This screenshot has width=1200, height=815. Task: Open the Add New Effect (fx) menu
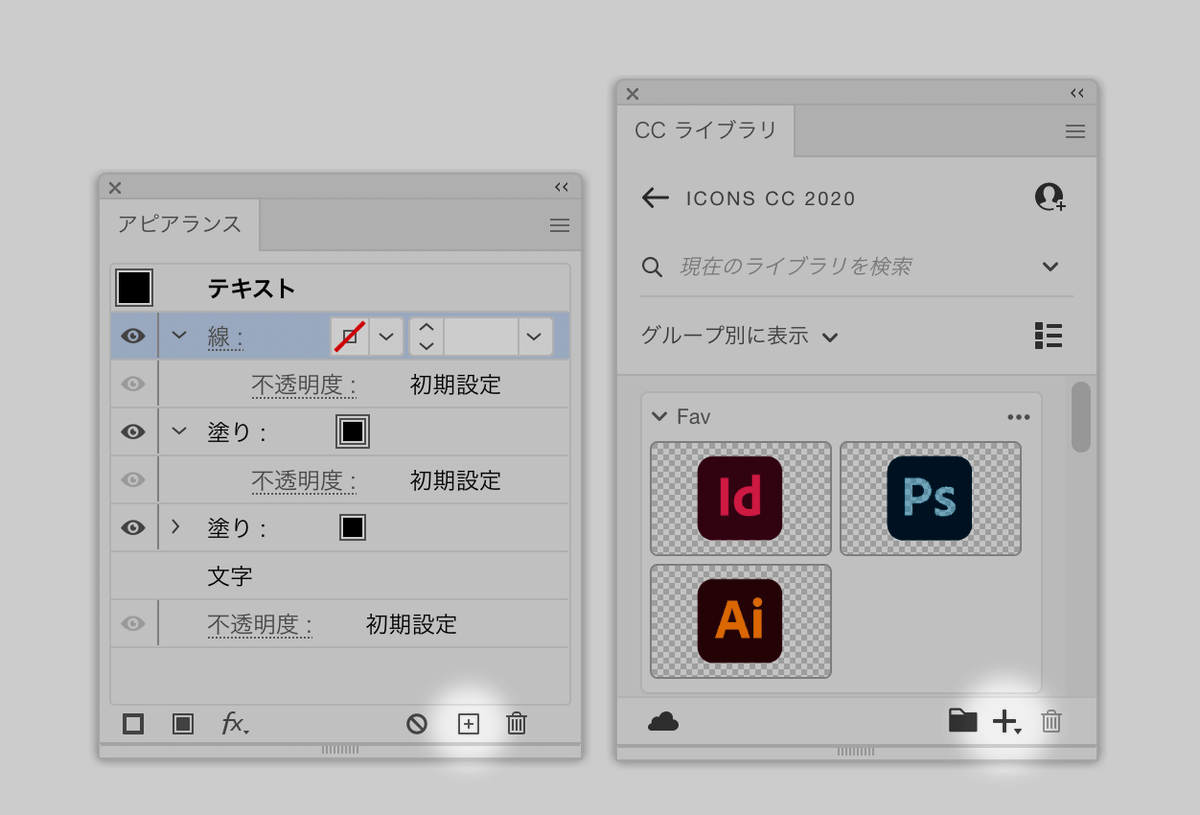[234, 724]
